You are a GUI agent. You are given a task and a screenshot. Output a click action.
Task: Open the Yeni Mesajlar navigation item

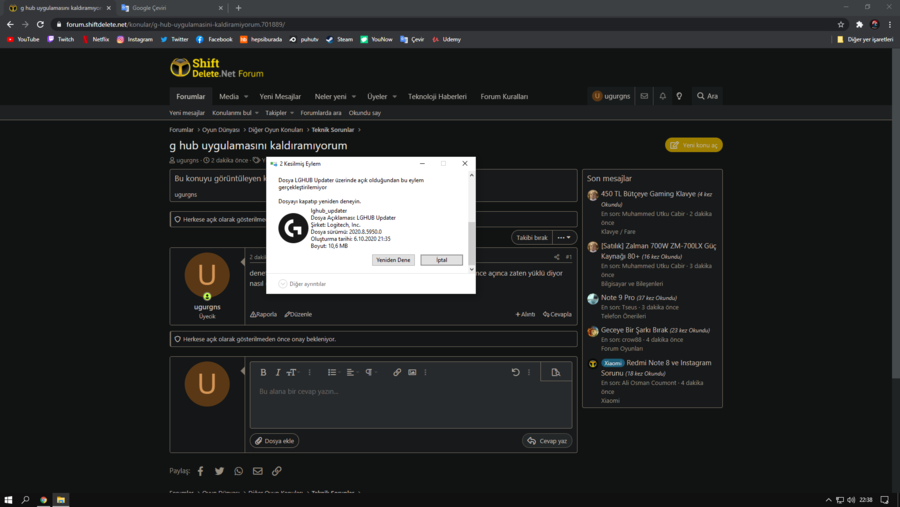pyautogui.click(x=280, y=96)
